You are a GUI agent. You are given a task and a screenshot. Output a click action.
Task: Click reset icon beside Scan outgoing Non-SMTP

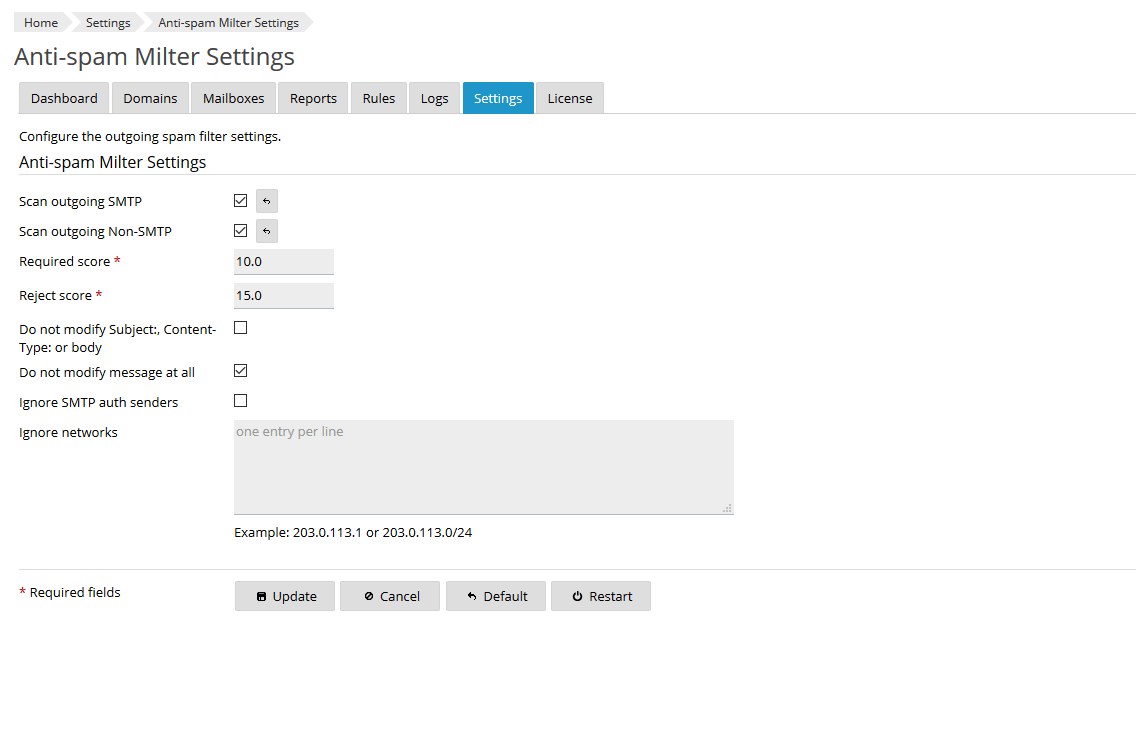coord(266,231)
